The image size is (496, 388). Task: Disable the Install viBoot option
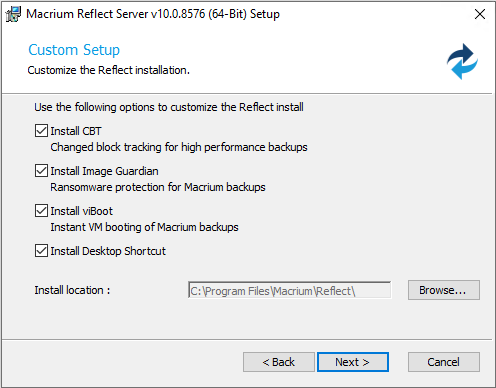pyautogui.click(x=41, y=211)
